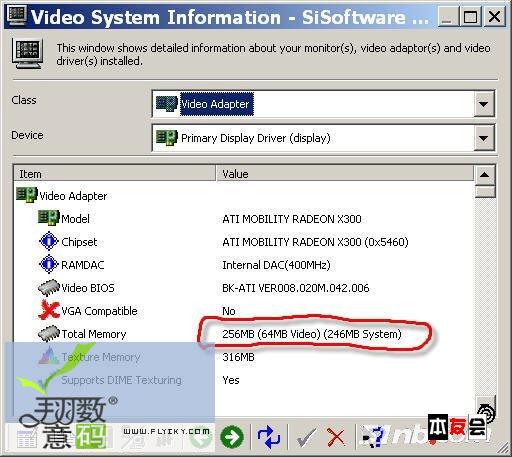
Task: Click the red X cancel icon
Action: [336, 437]
